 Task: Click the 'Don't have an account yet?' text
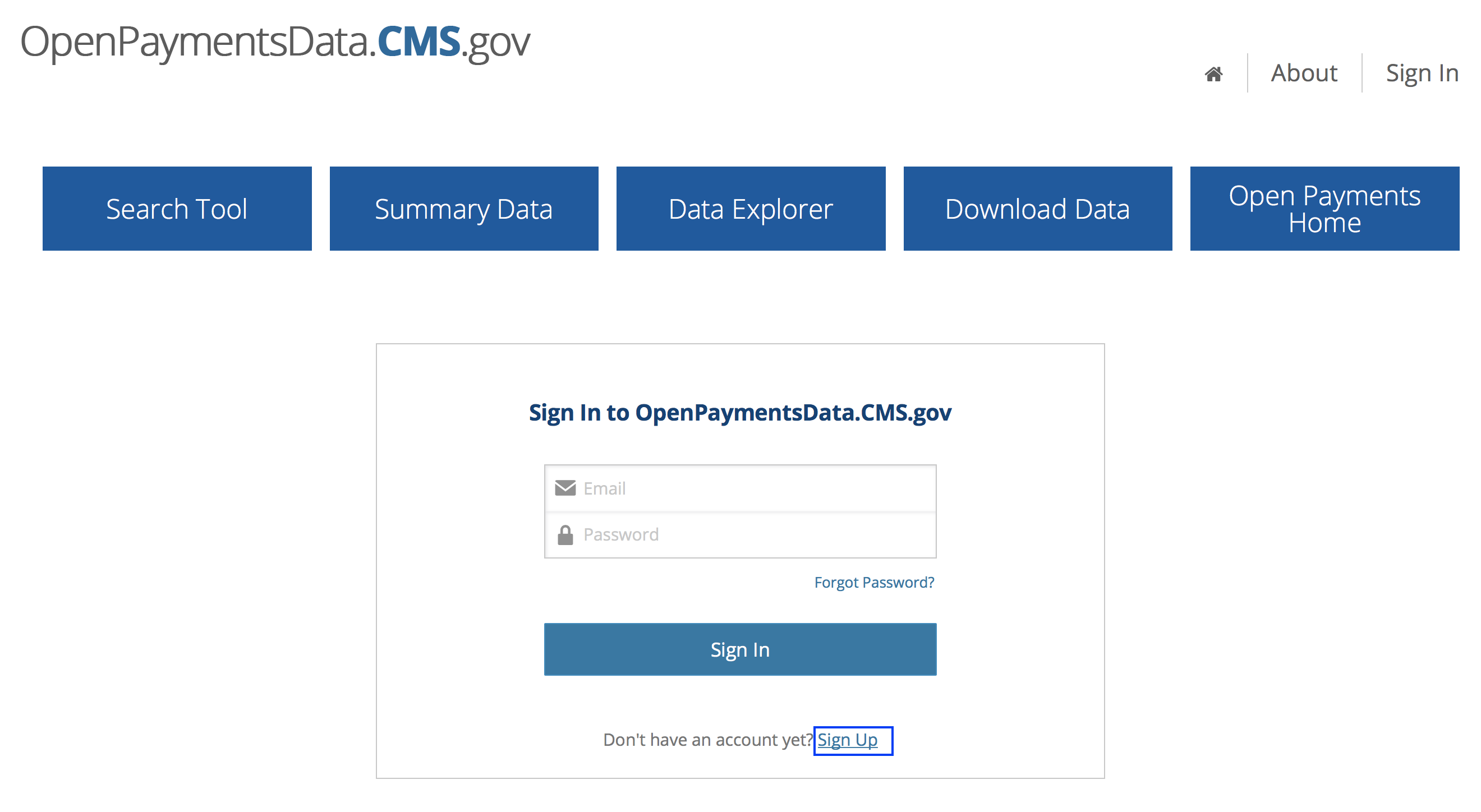pyautogui.click(x=709, y=740)
